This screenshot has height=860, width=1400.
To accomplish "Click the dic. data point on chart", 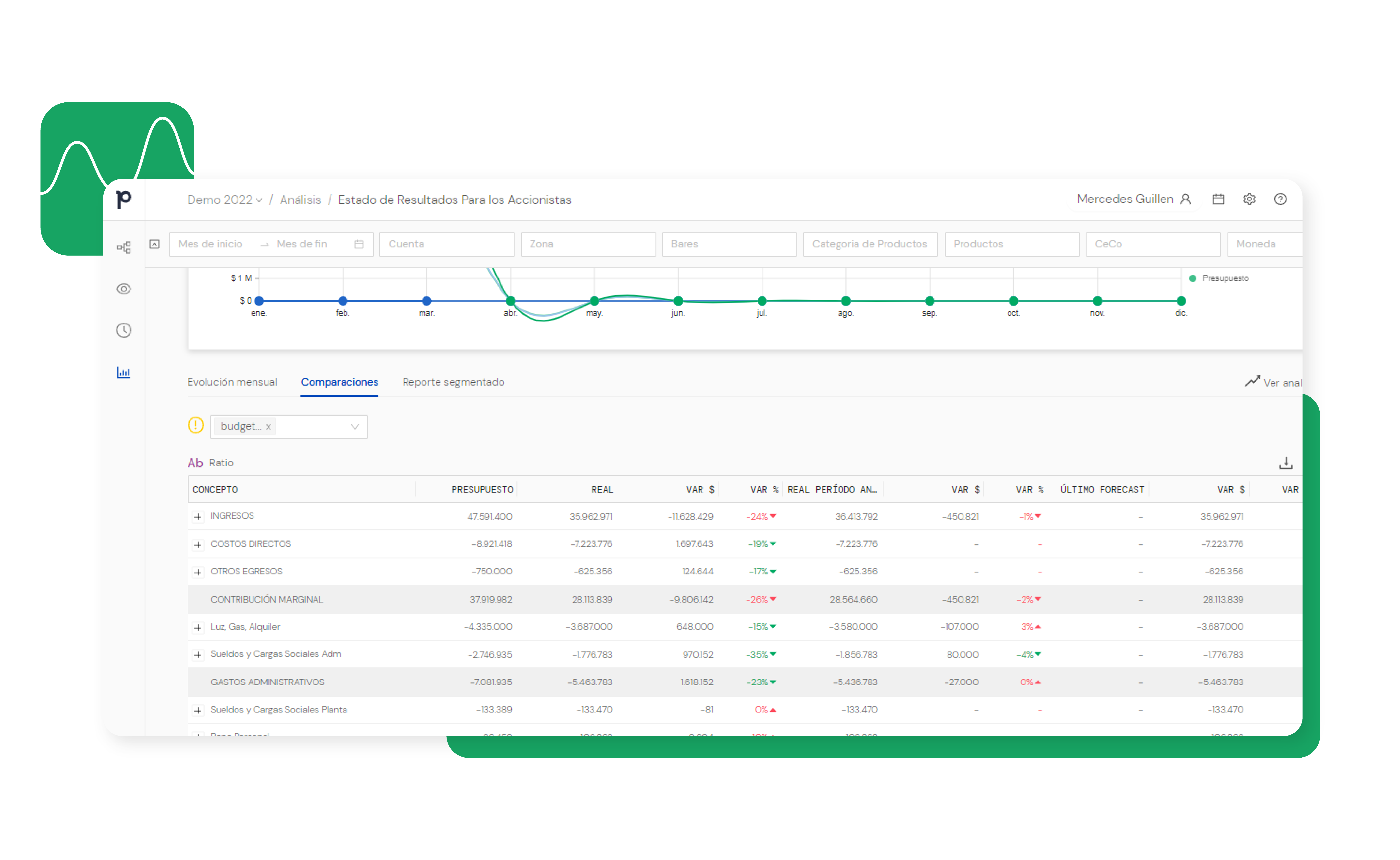I will point(1181,301).
